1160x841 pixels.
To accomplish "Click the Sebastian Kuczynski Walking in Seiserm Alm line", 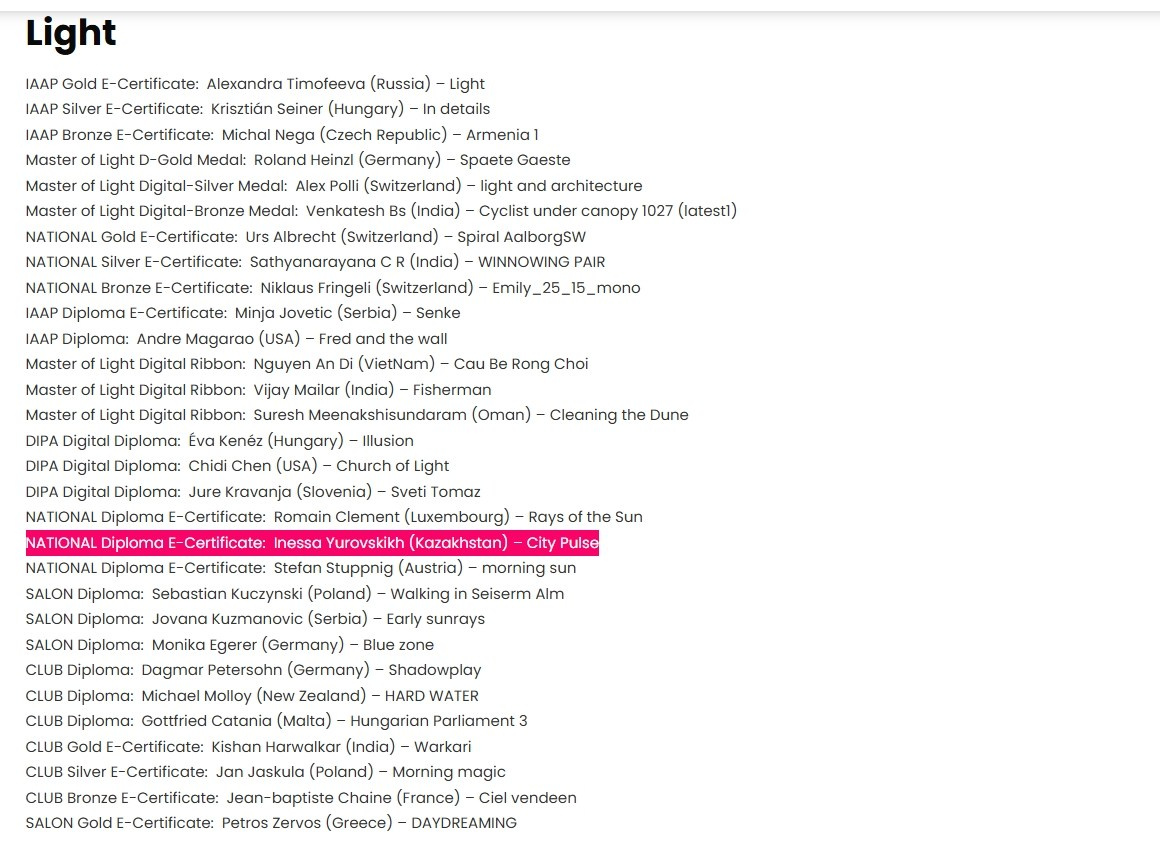I will tap(295, 594).
